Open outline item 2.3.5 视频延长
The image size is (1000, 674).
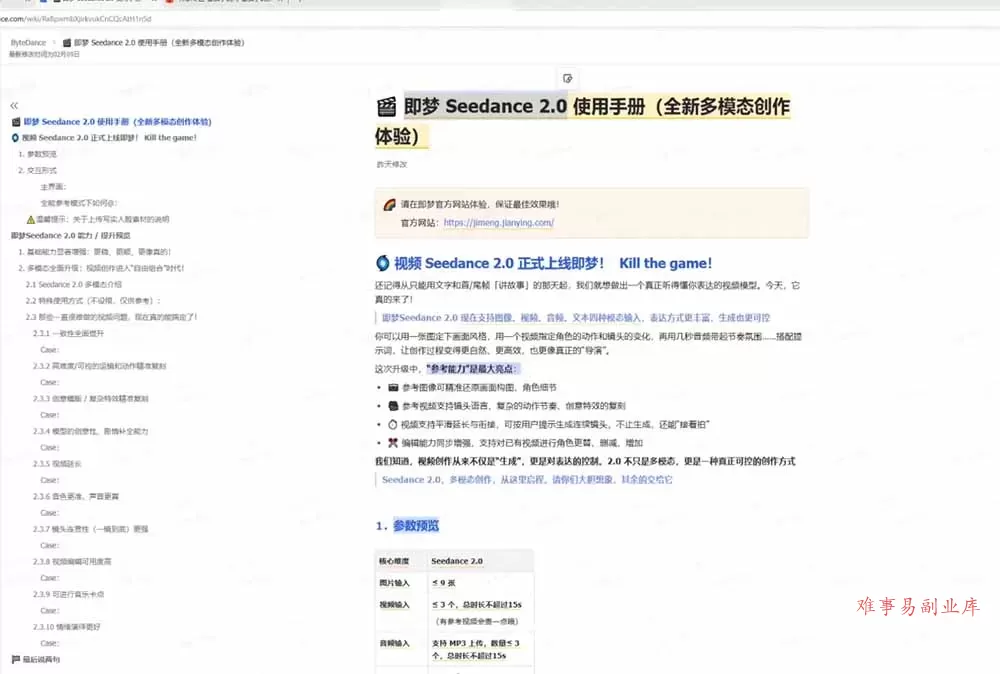57,464
